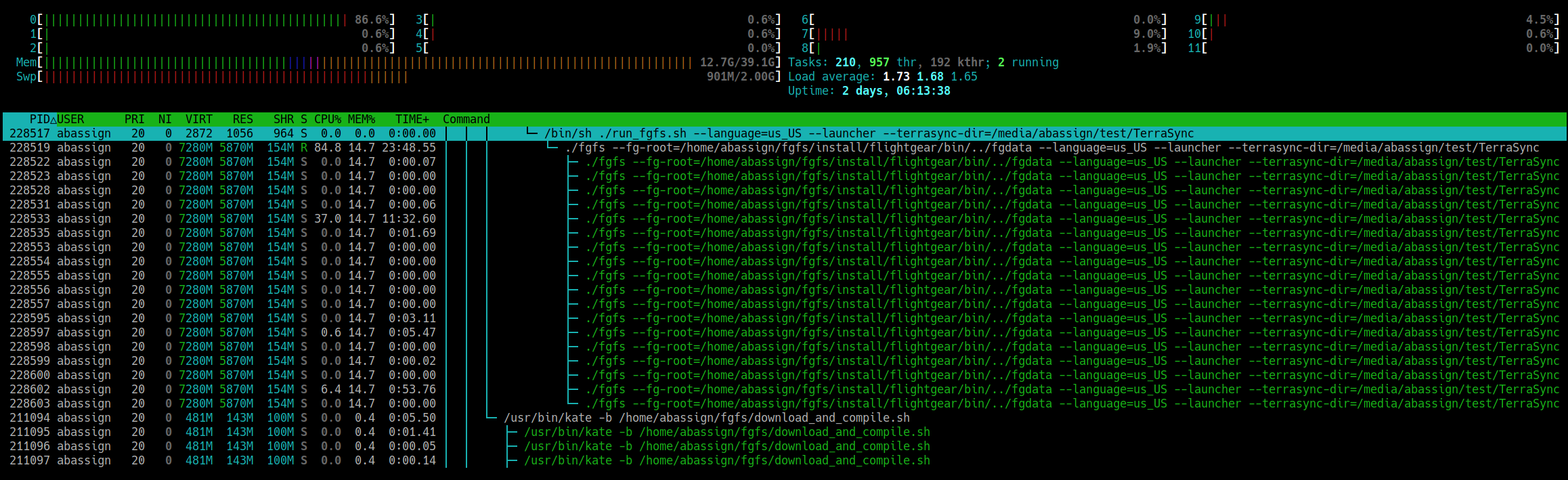This screenshot has height=480, width=1568.
Task: Sort by the TIME+ column header
Action: click(412, 119)
